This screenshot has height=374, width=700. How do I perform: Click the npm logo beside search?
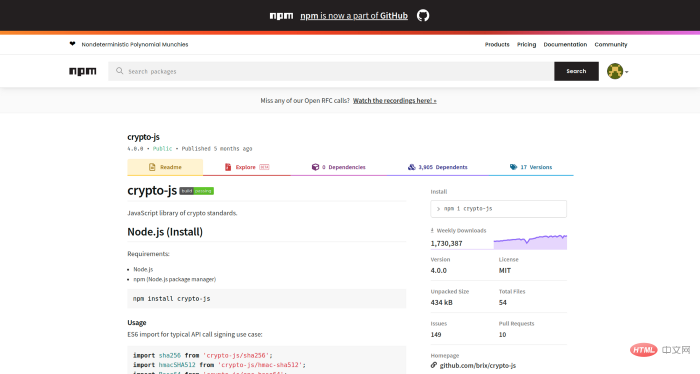(x=83, y=71)
